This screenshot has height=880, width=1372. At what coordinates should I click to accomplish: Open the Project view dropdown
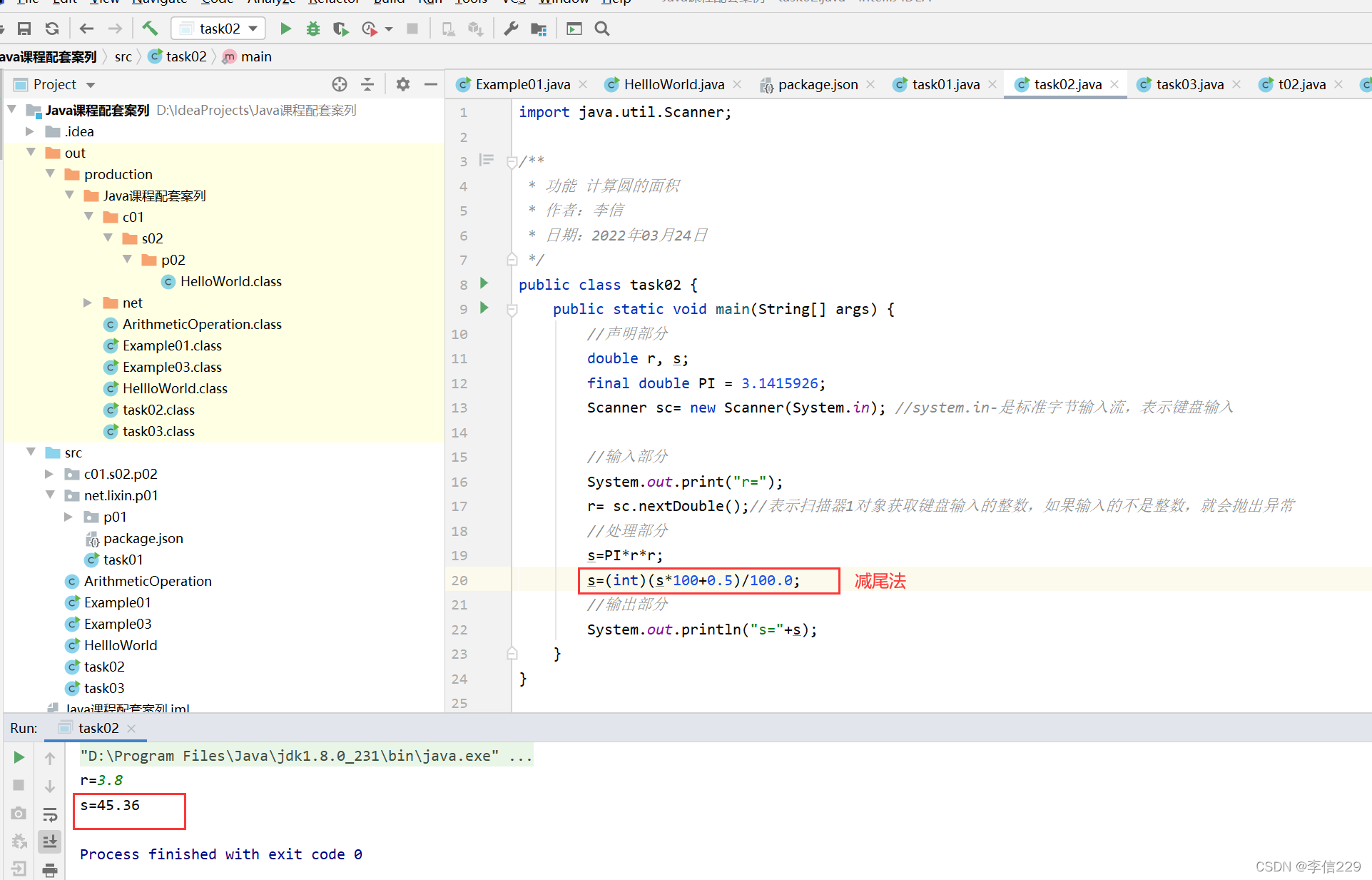pyautogui.click(x=91, y=85)
